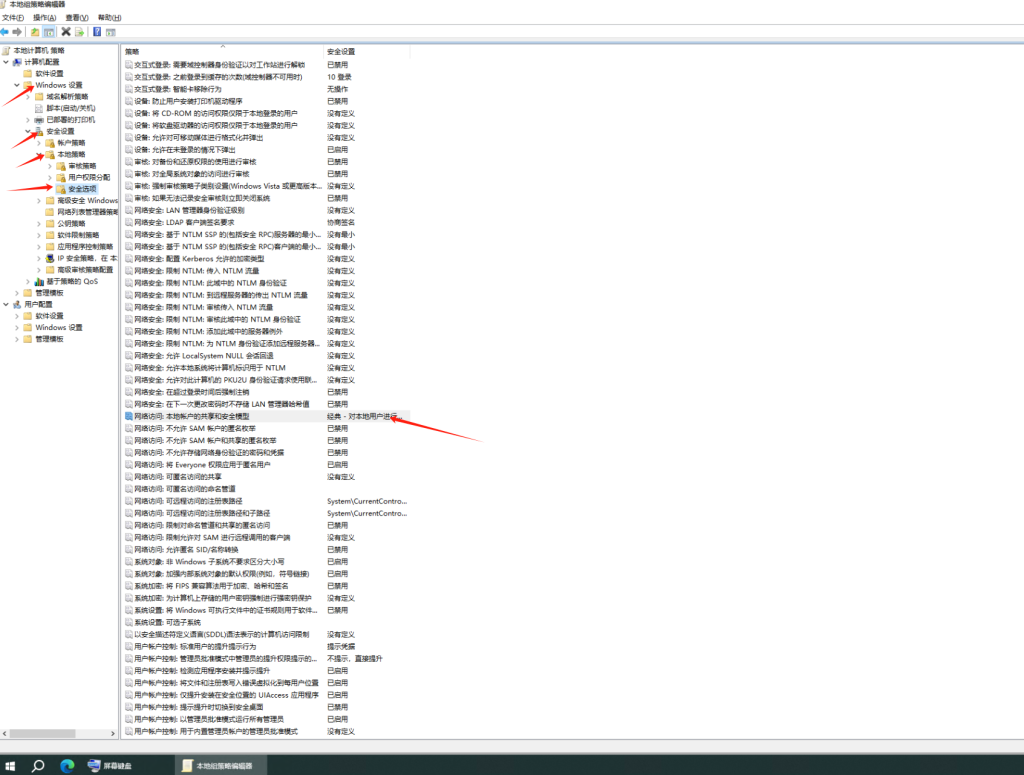1024x775 pixels.
Task: Select 网络访问: 允许匿名 SID/名称转换
Action: 186,550
